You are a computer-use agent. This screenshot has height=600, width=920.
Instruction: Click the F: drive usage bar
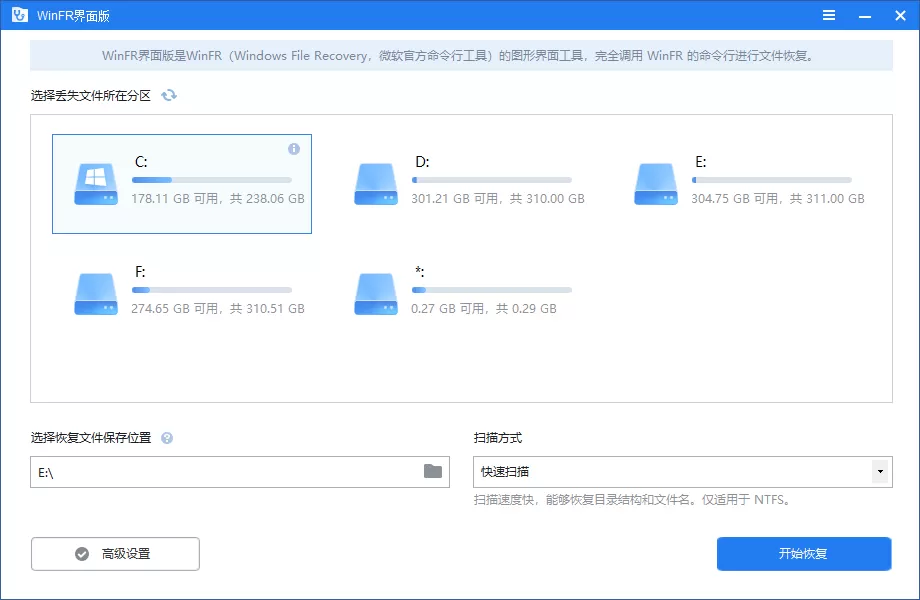click(212, 290)
